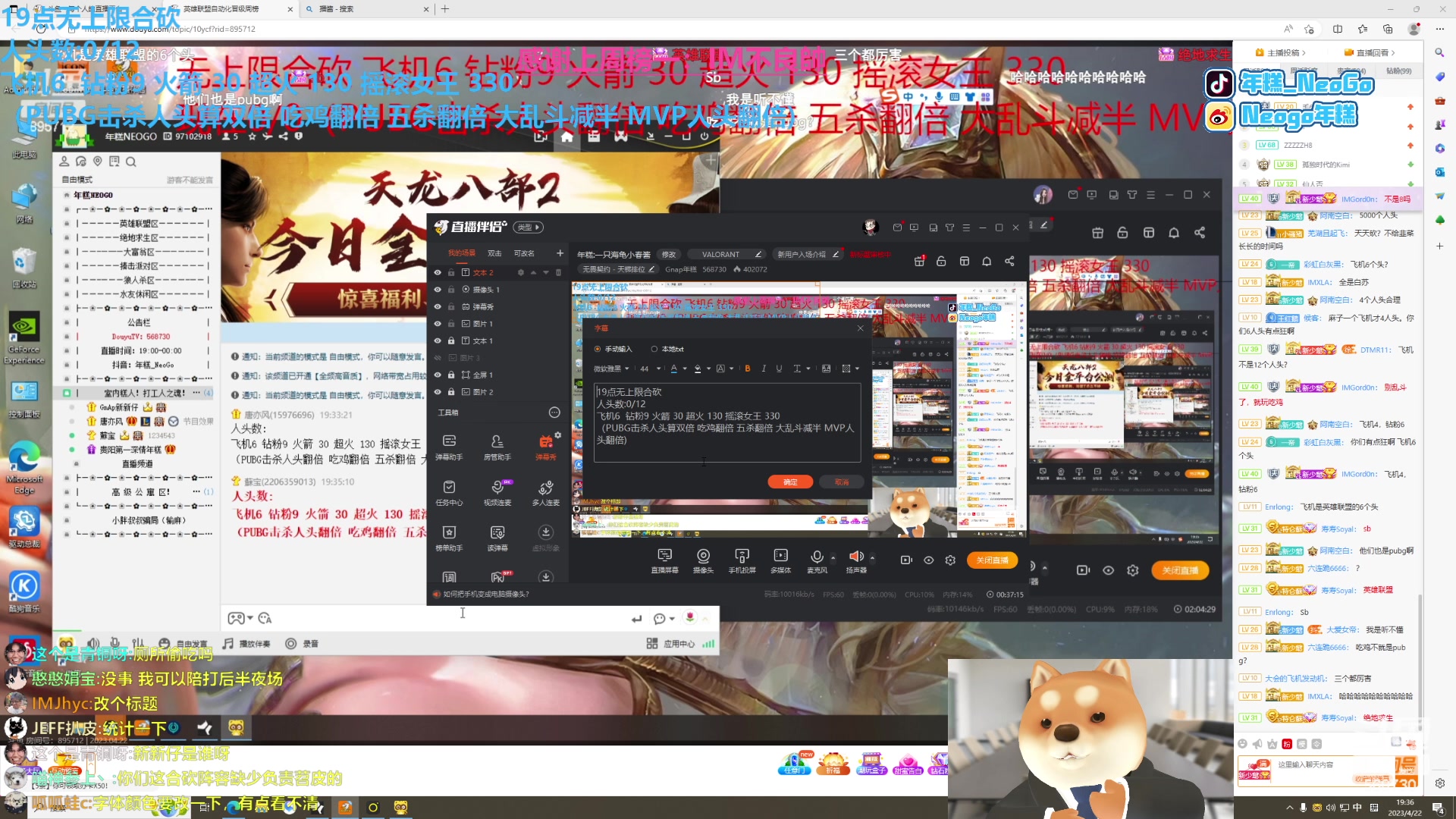The height and width of the screenshot is (819, 1456).
Task: Click 修改 next to stream title
Action: tap(669, 255)
